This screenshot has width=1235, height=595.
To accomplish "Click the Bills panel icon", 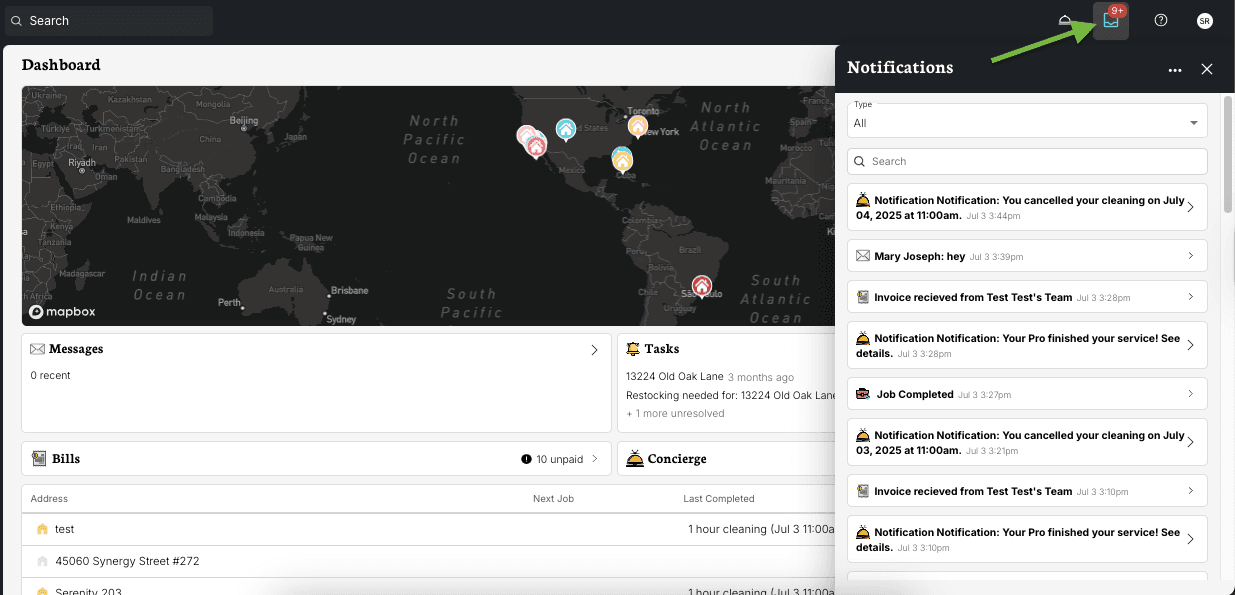I will (x=37, y=458).
